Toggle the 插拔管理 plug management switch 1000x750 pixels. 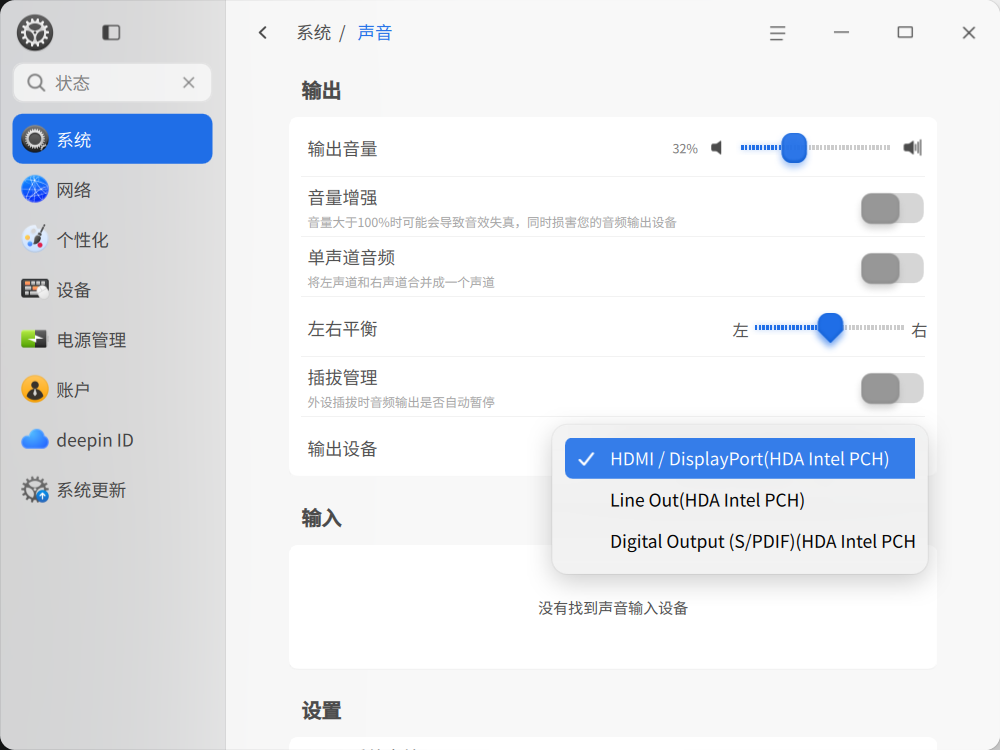click(x=892, y=388)
